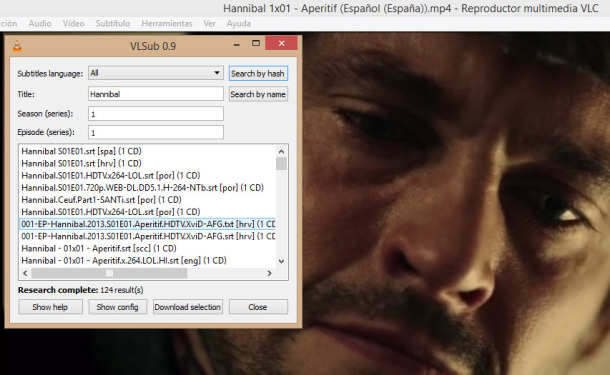The image size is (610, 375).
Task: Click Show config button
Action: coord(117,307)
